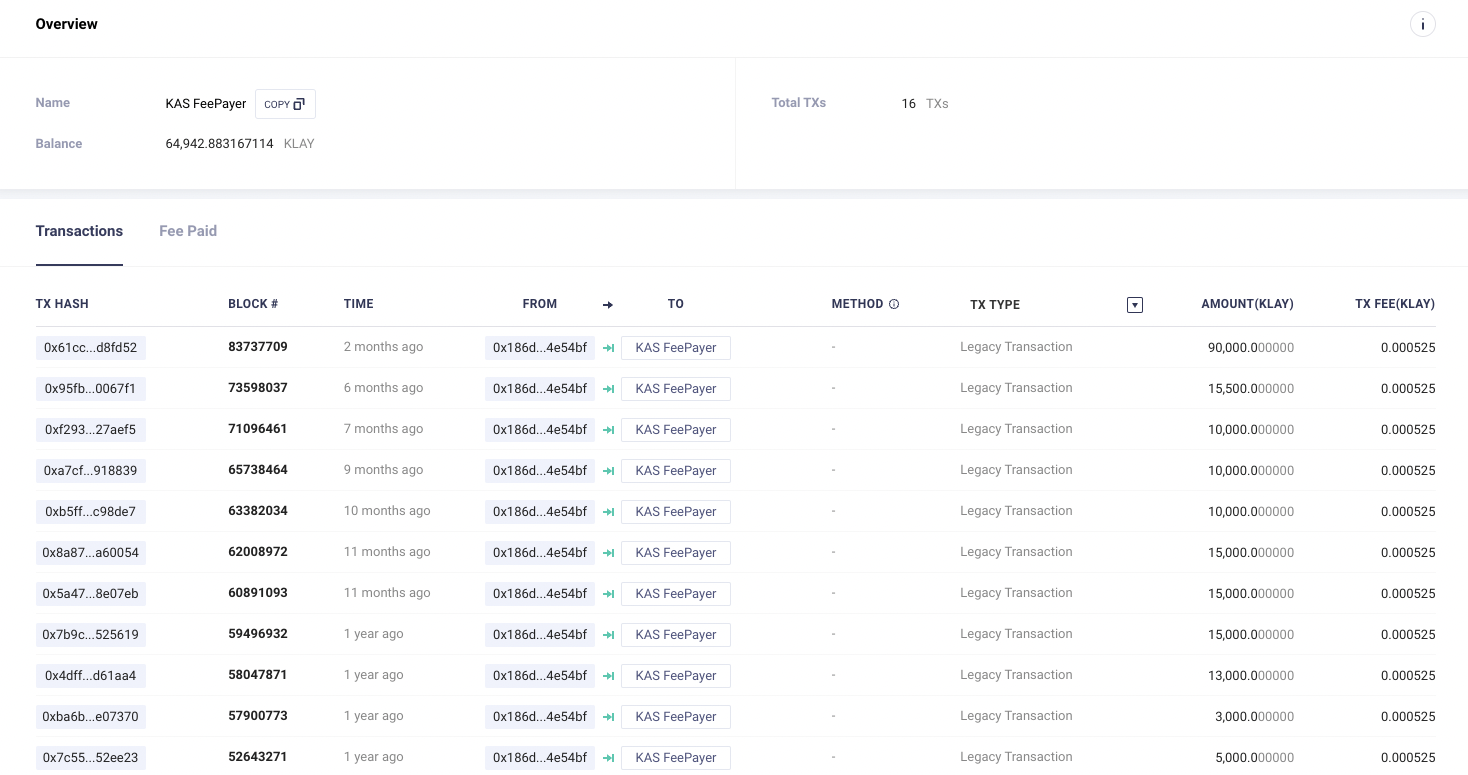
Task: Click the 5,000.0 amount value
Action: point(1255,758)
